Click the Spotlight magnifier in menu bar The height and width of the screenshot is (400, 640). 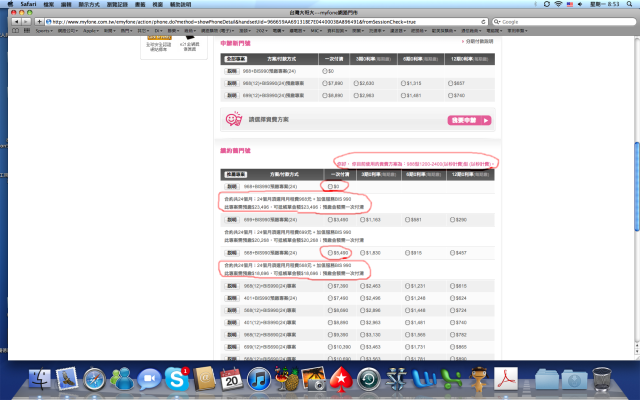629,4
